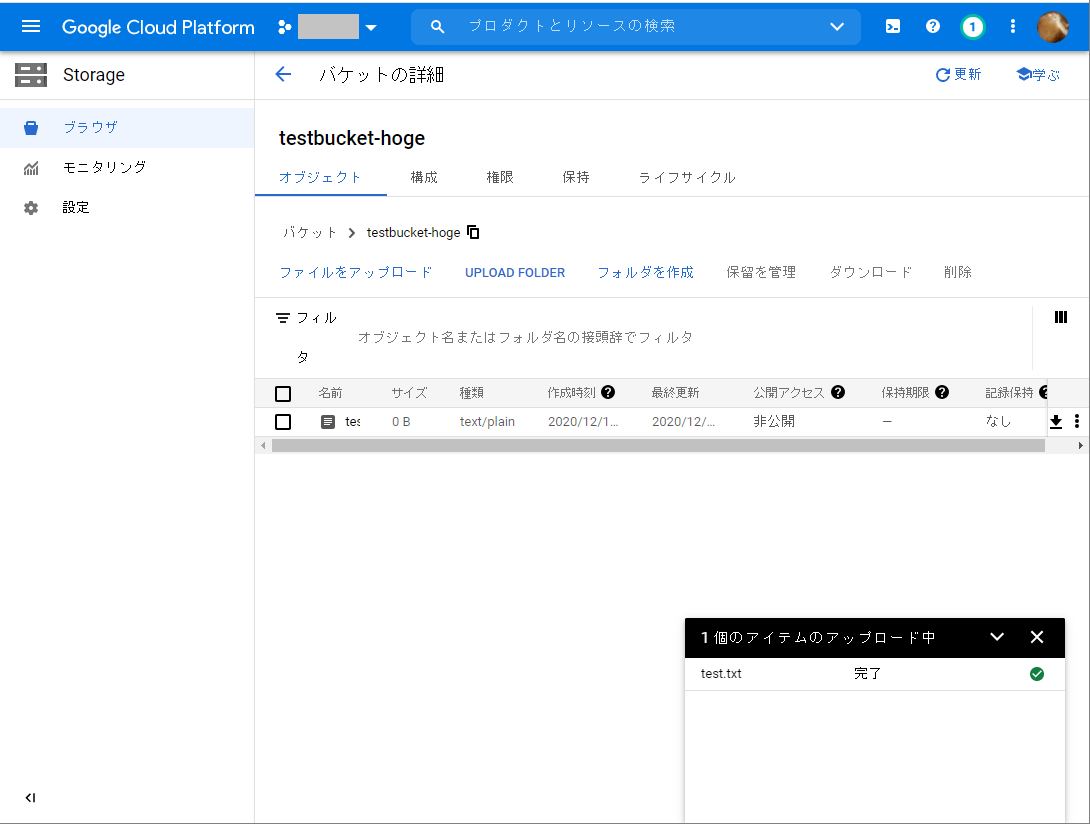Check the test.txt row checkbox
The image size is (1090, 824).
coord(283,421)
